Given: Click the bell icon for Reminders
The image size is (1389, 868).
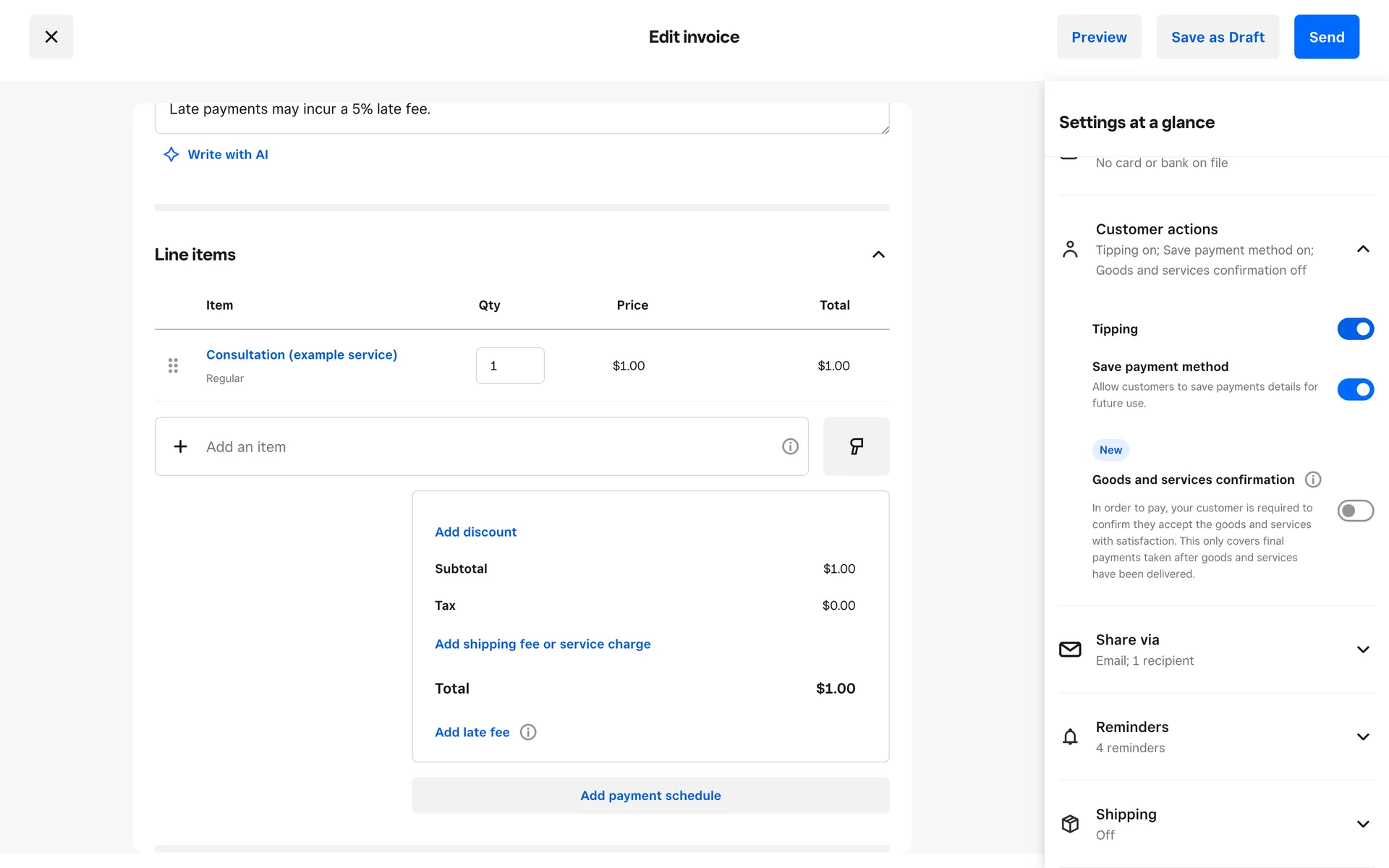Looking at the screenshot, I should click(1070, 737).
